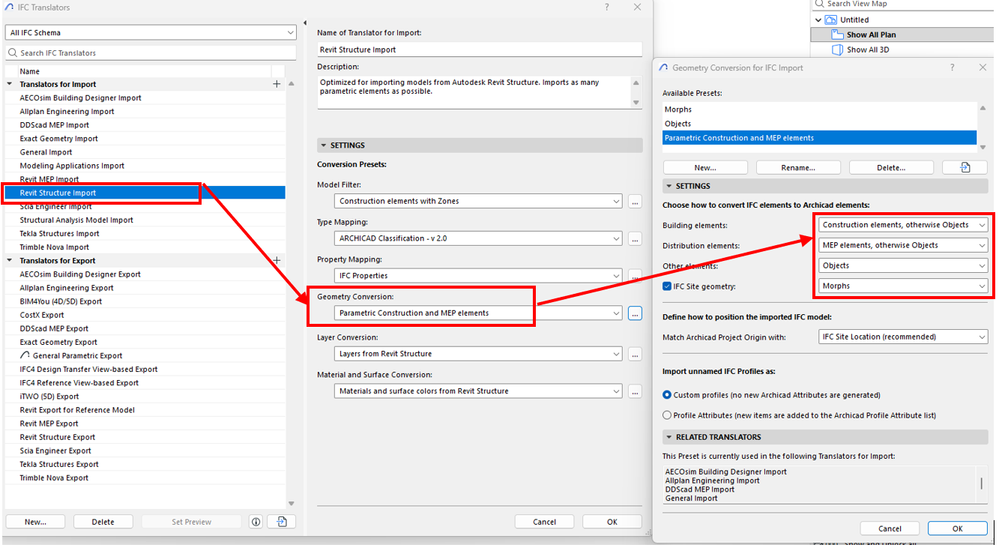999x548 pixels.
Task: Select Objects preset in Available Presets
Action: pyautogui.click(x=819, y=124)
